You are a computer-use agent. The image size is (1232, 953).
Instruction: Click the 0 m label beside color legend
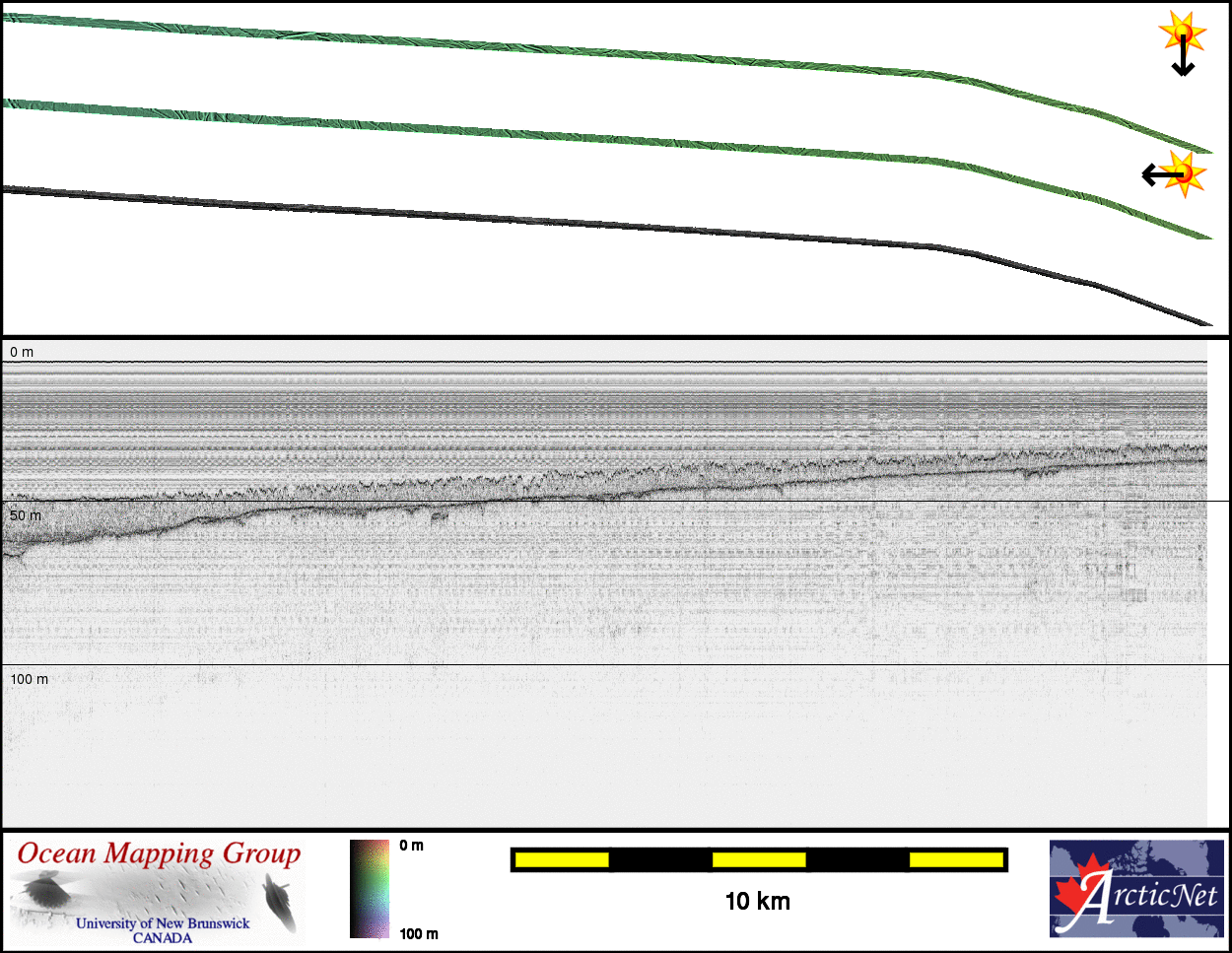[412, 846]
